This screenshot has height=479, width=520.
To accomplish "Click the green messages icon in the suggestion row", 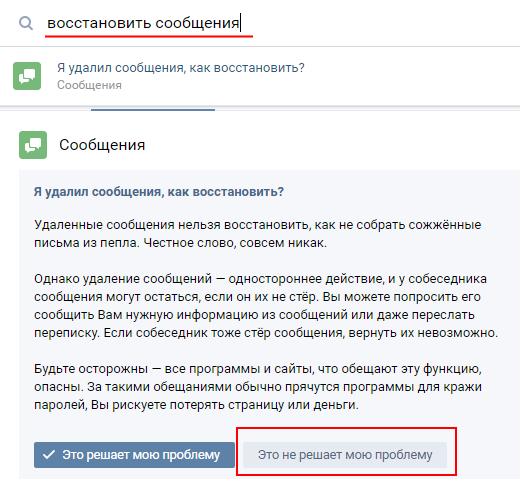I will pyautogui.click(x=27, y=76).
